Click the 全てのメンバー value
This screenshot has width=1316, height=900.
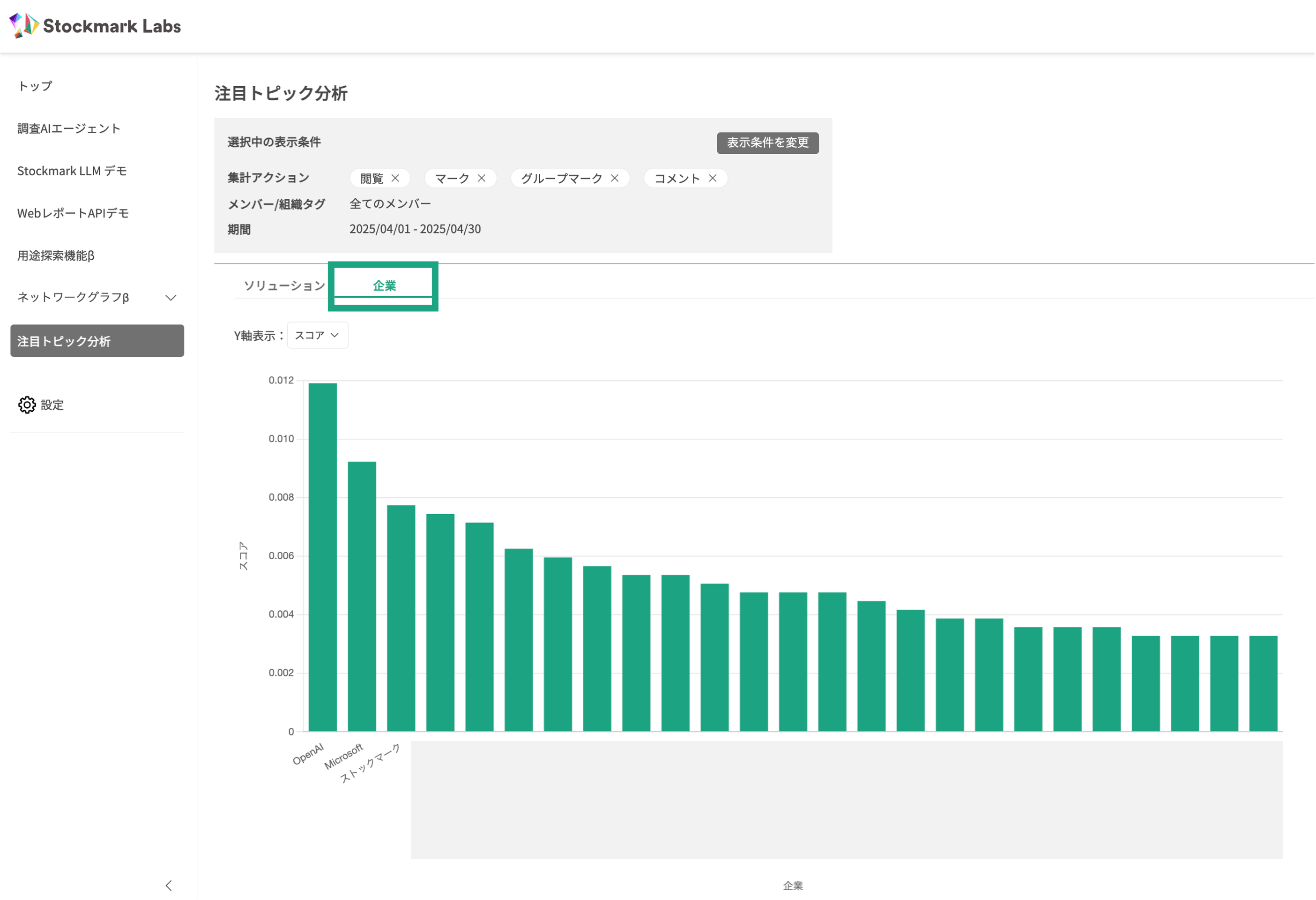[390, 203]
